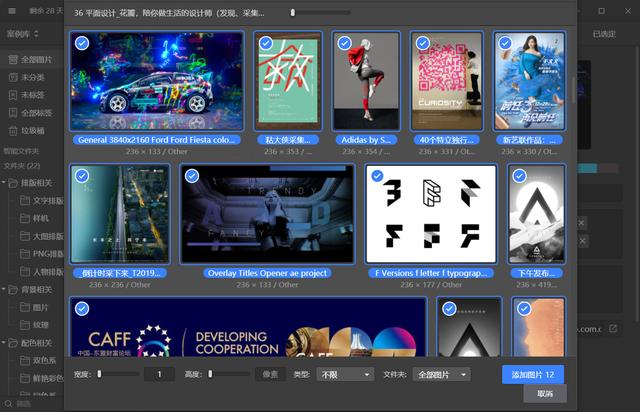Click the external link icon beside .com URL

click(x=613, y=328)
